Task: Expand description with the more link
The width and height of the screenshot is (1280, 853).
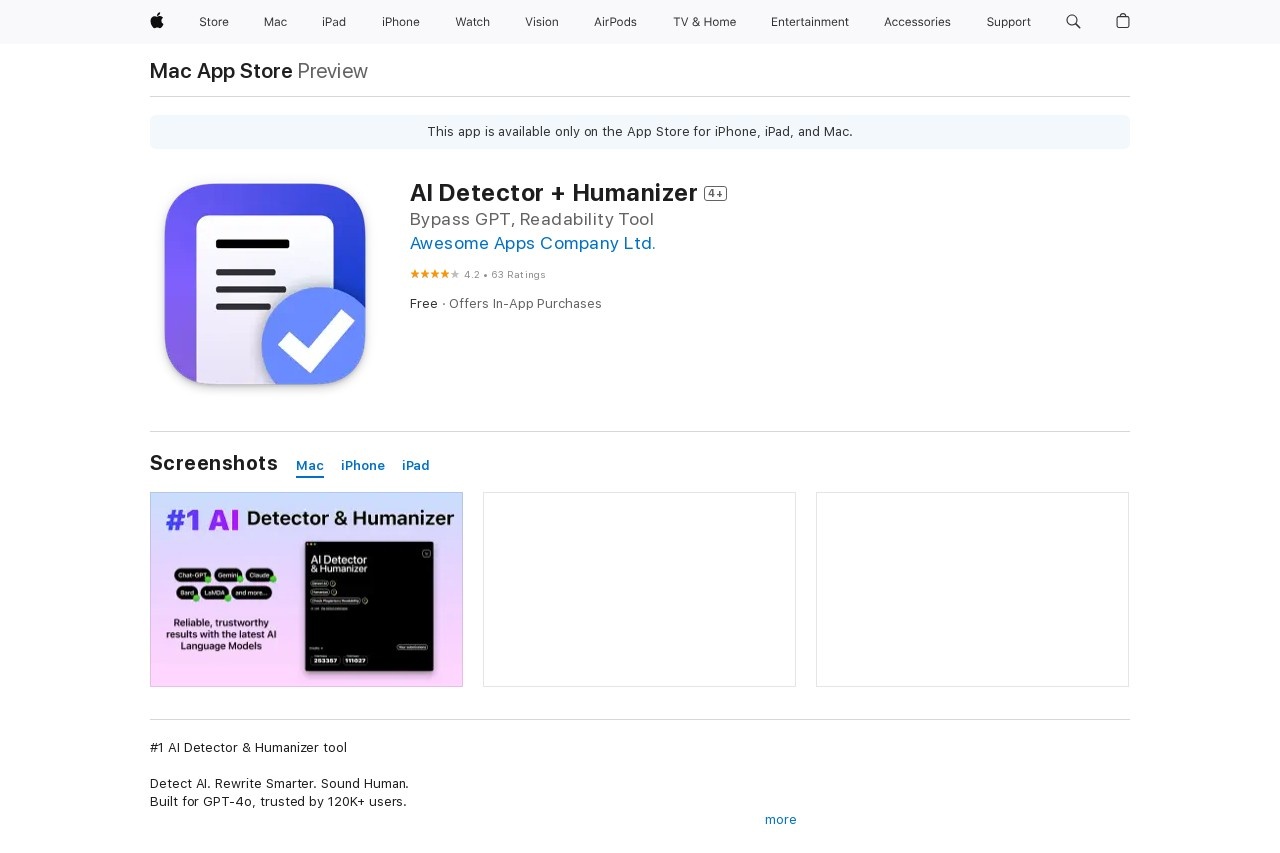Action: (781, 820)
